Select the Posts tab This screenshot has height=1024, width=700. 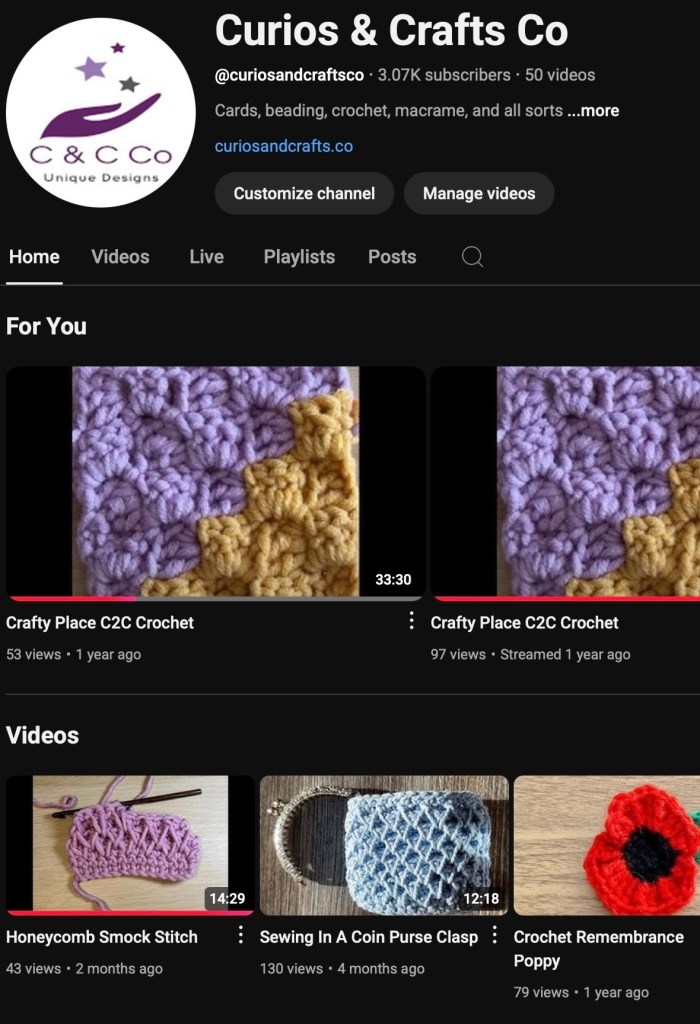(391, 257)
